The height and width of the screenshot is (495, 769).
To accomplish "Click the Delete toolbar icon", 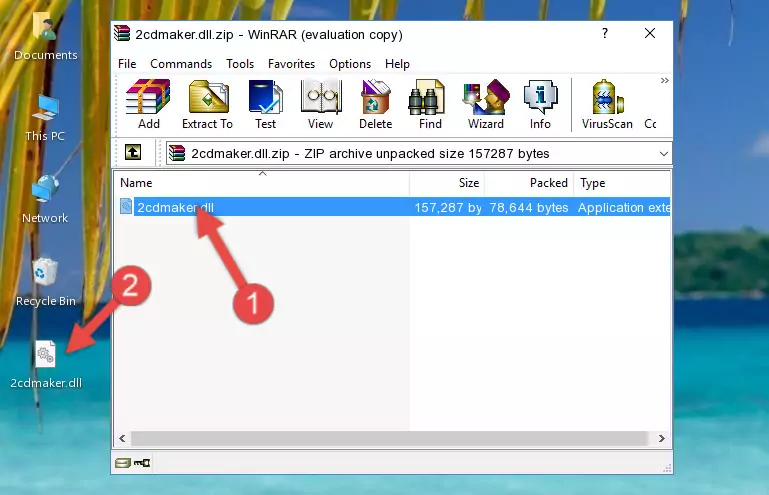I will tap(376, 104).
